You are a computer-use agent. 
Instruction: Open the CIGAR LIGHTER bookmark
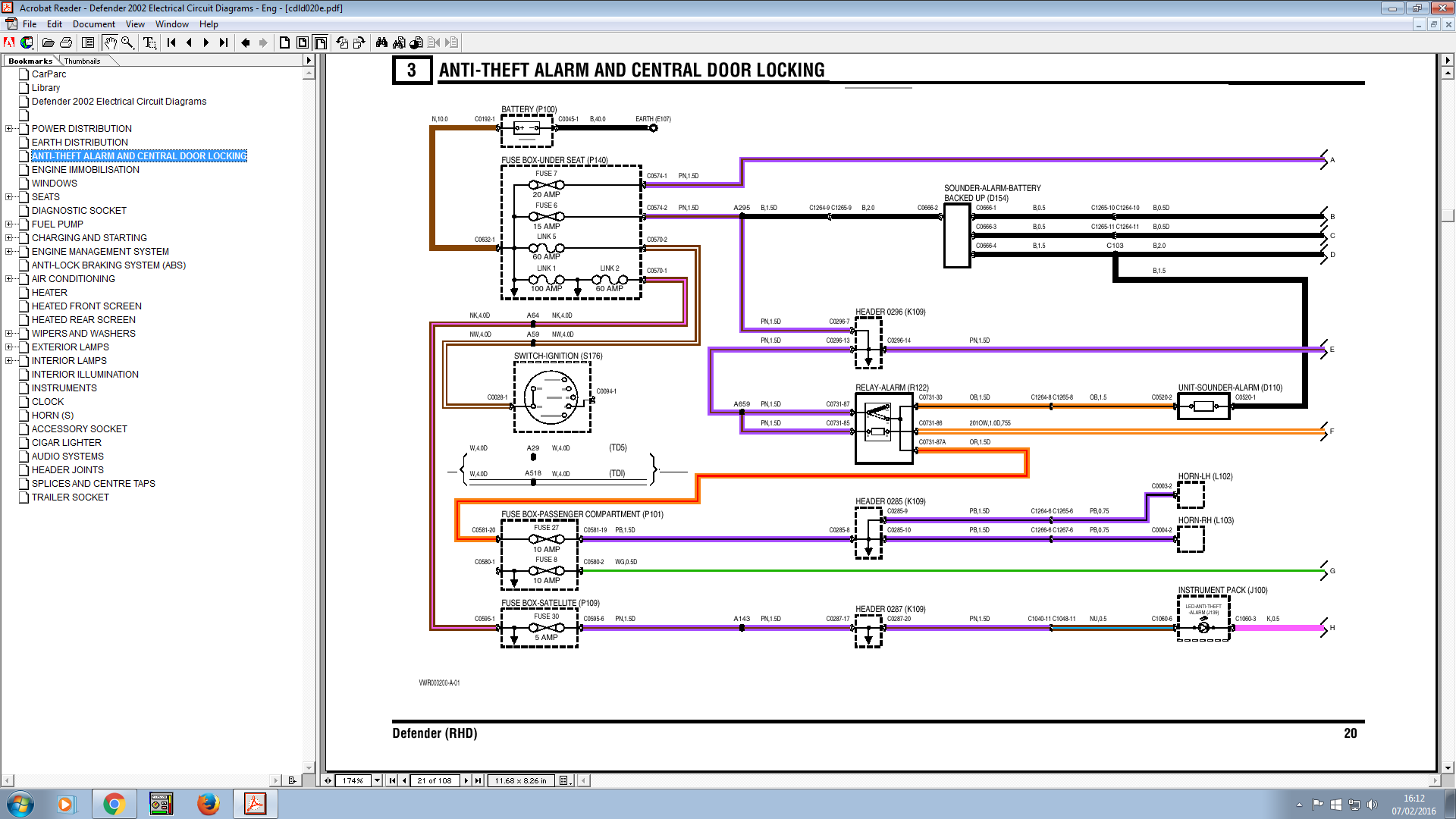[67, 443]
